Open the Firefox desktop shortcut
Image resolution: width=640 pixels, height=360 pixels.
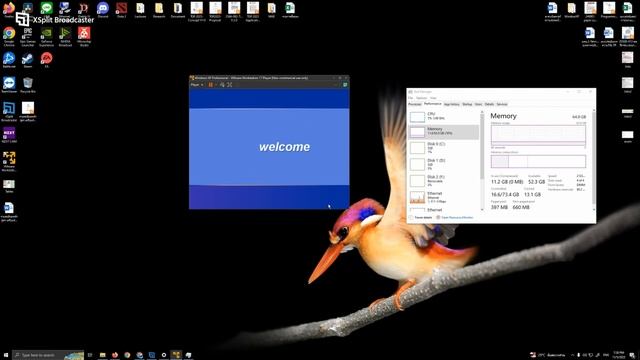point(9,9)
